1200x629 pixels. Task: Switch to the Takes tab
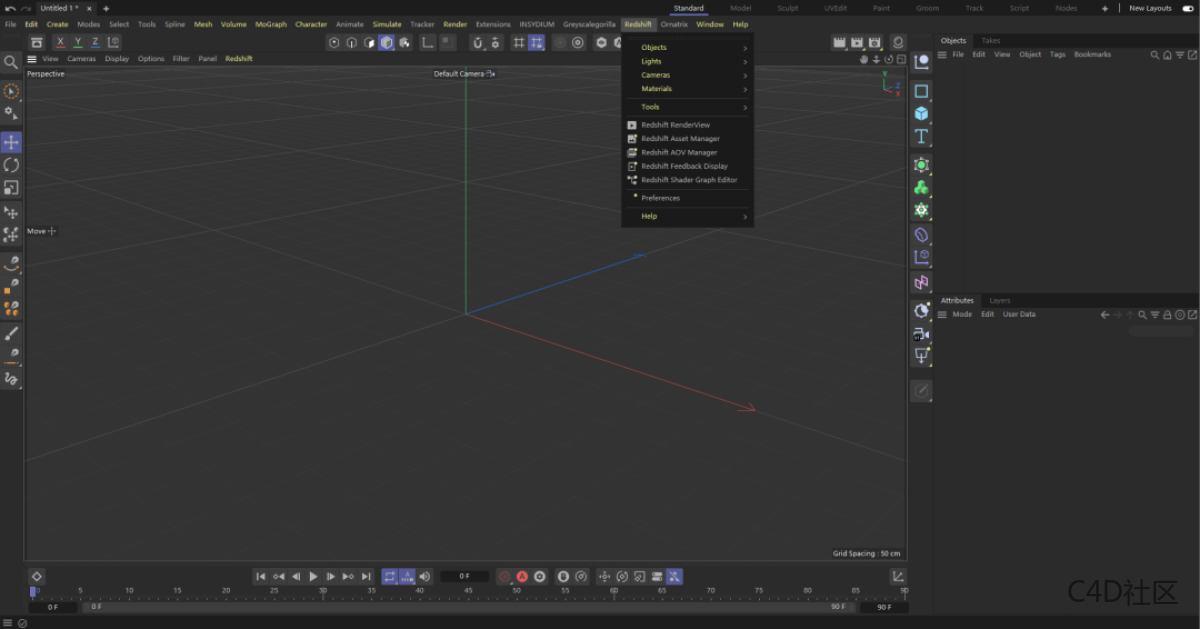(x=990, y=41)
